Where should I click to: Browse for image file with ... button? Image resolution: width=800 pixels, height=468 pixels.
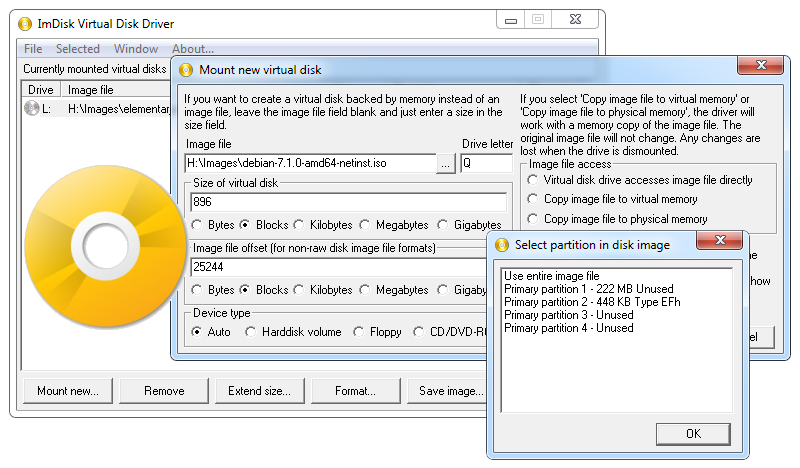[446, 164]
